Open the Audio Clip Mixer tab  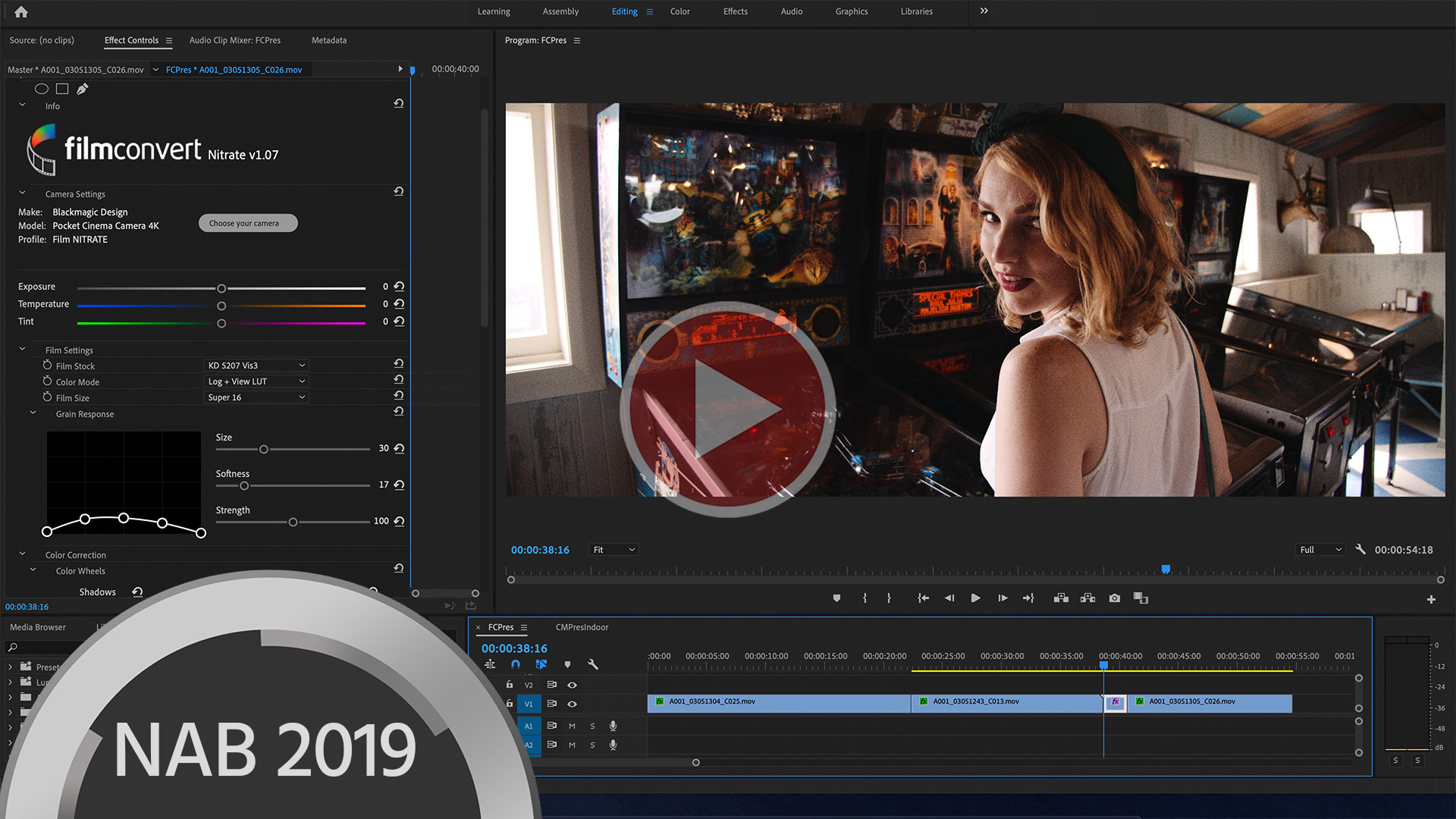(234, 40)
